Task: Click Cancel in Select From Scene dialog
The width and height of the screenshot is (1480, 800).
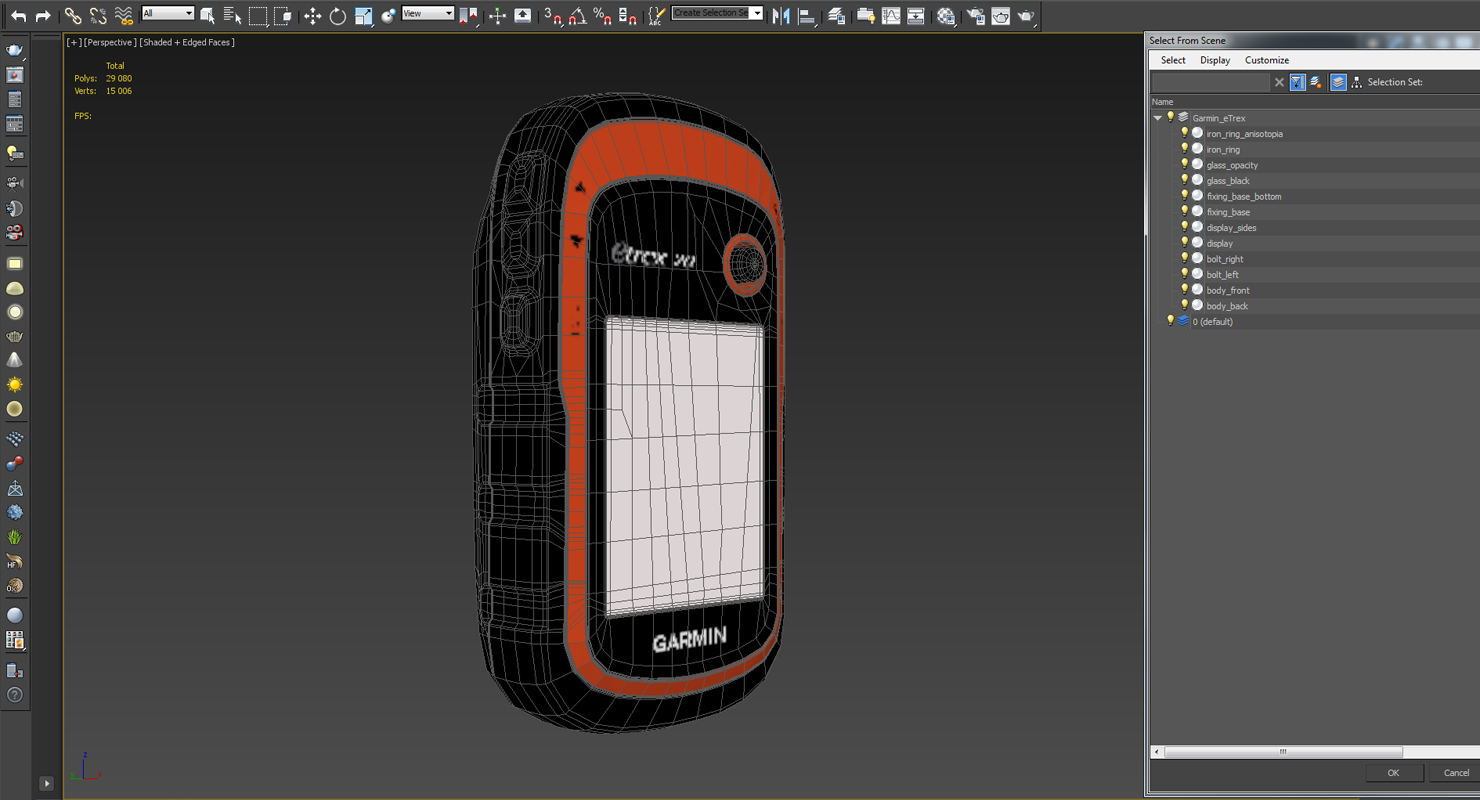Action: (1456, 772)
